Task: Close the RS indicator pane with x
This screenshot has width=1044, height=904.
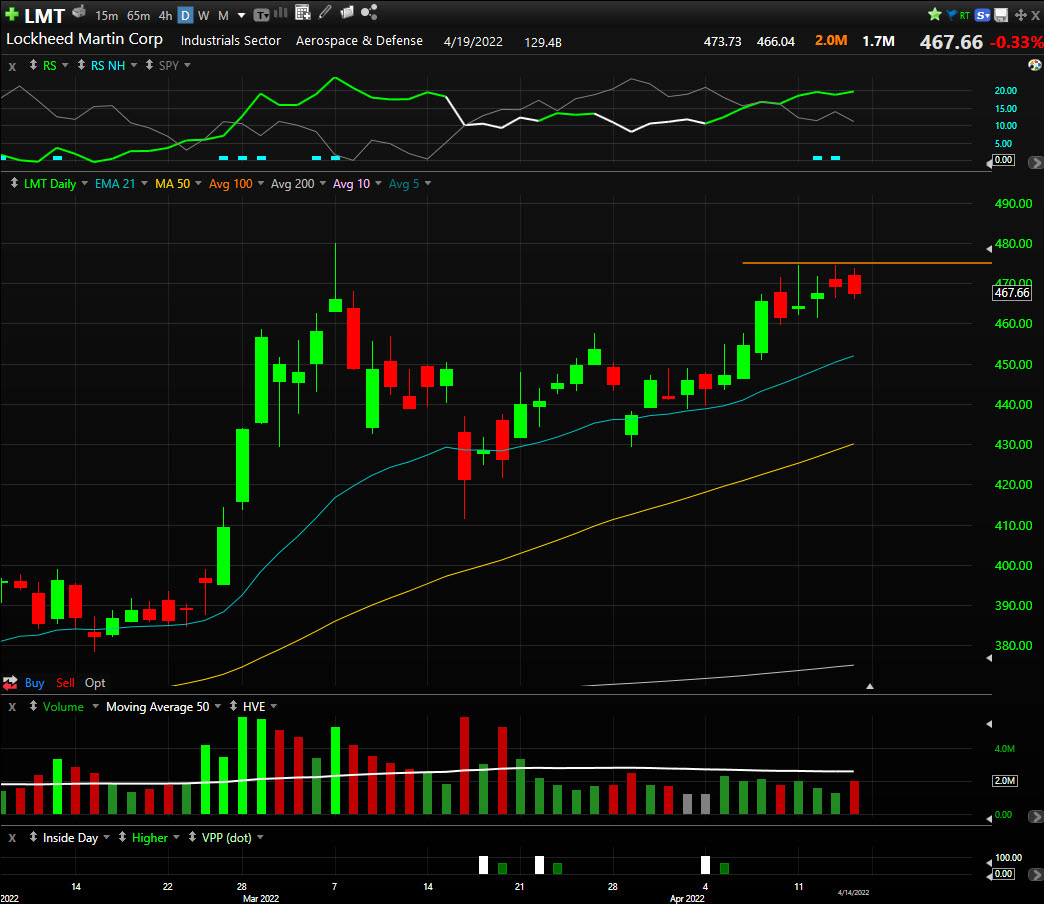Action: point(12,66)
